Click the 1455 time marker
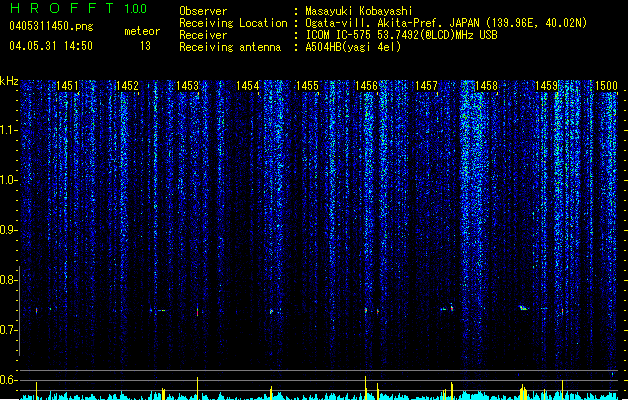 [x=307, y=86]
